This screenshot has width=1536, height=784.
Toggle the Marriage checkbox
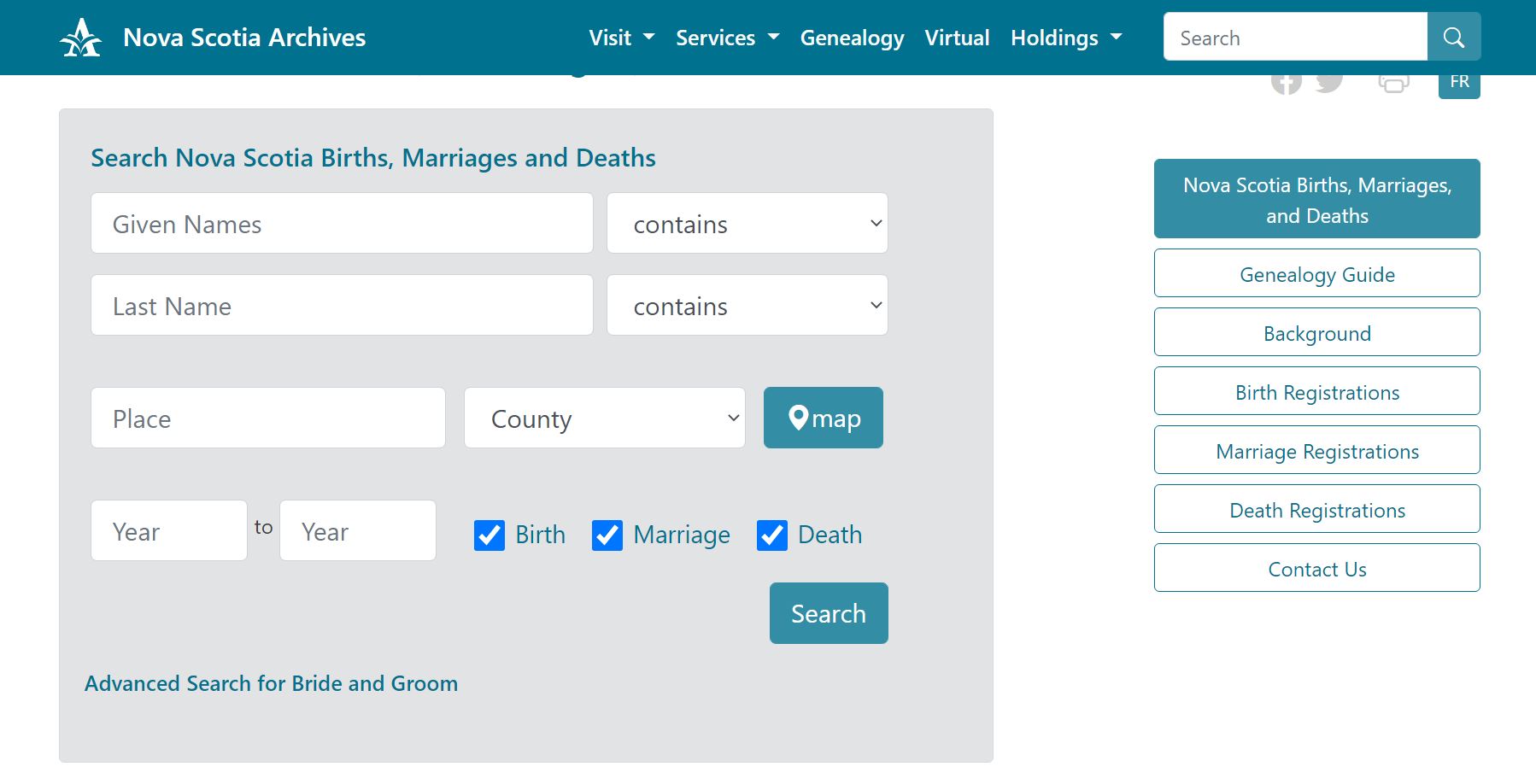pos(607,535)
